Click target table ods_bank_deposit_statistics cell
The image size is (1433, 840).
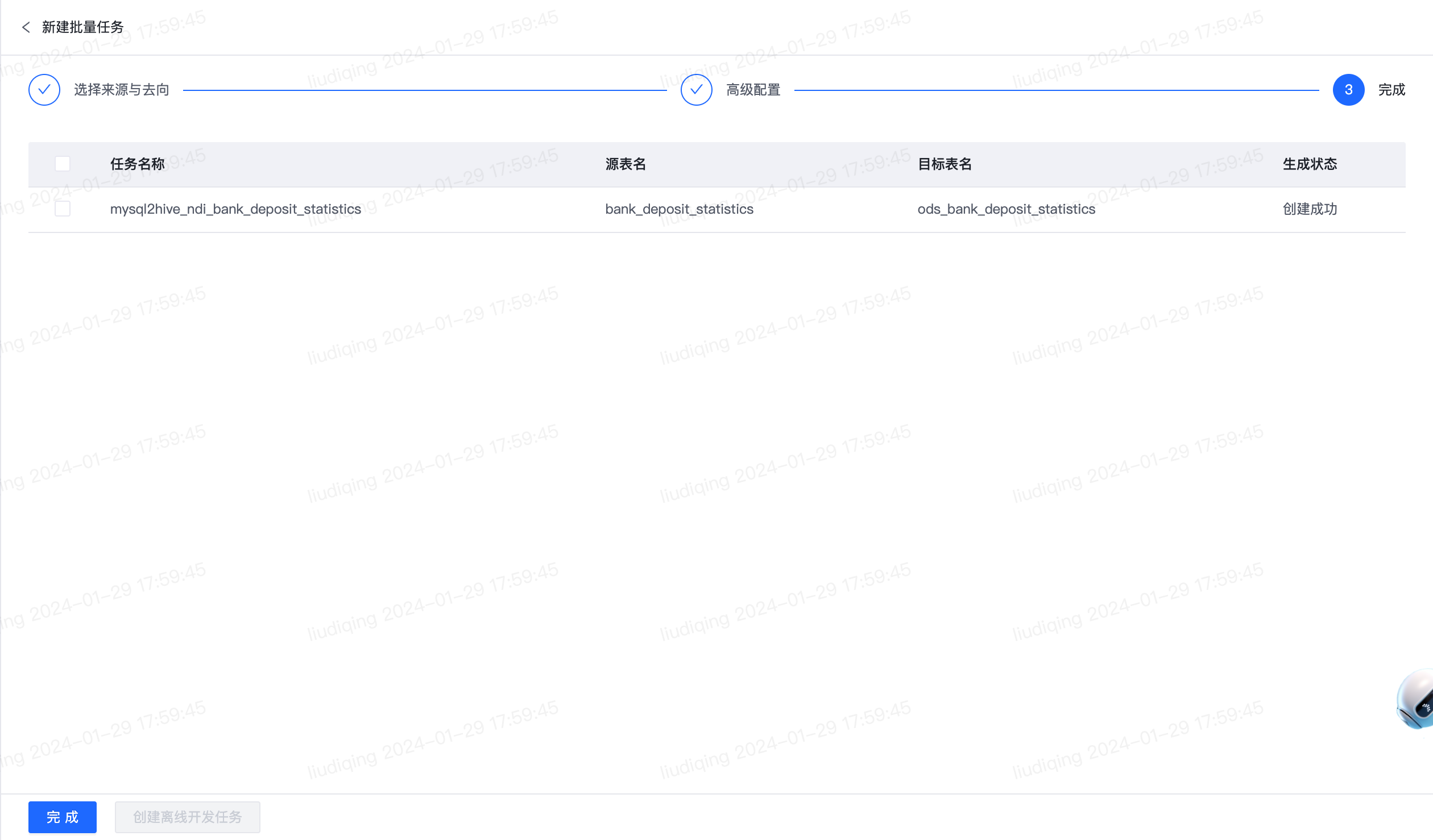click(x=1007, y=209)
